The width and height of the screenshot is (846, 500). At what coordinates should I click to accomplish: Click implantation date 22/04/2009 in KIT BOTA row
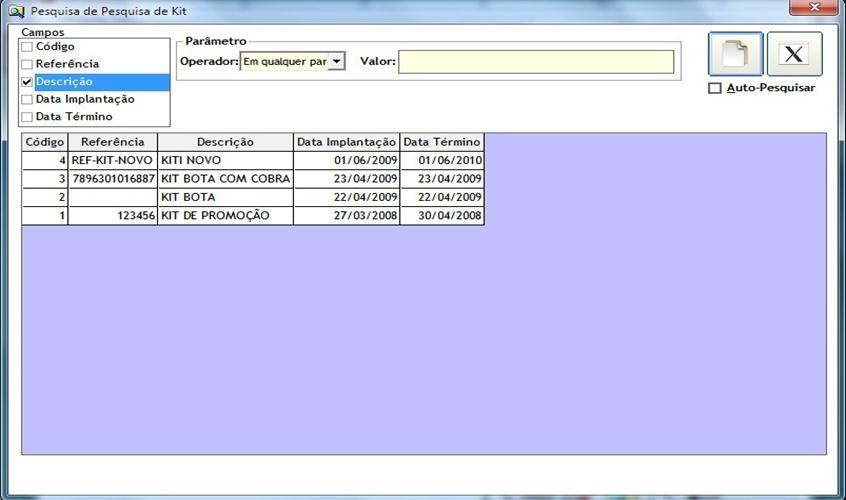coord(346,197)
